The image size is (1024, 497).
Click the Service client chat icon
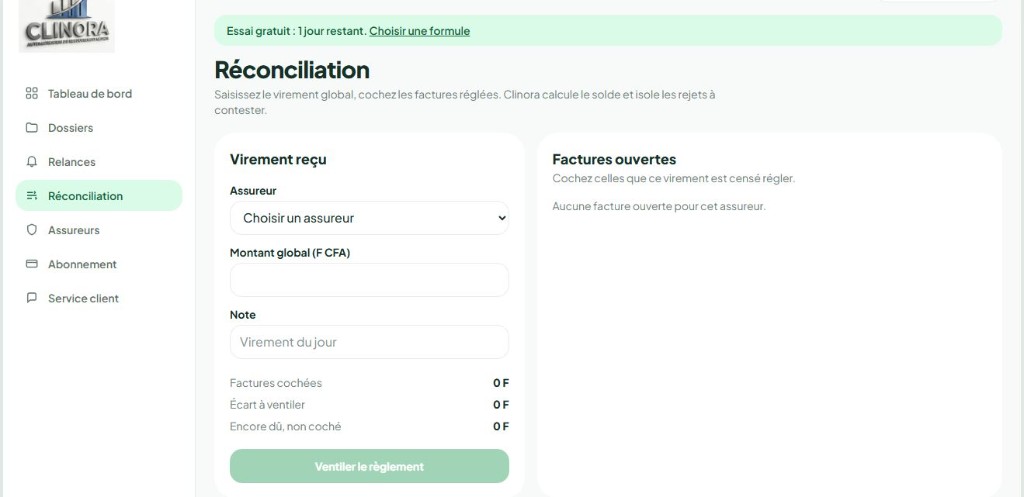pyautogui.click(x=31, y=298)
